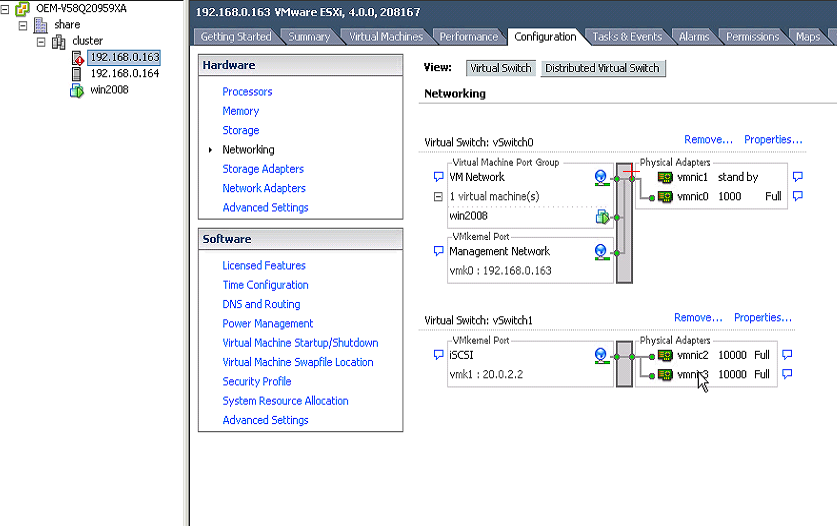This screenshot has width=837, height=526.
Task: Click the vmnic3 speech bubble info icon
Action: click(787, 374)
